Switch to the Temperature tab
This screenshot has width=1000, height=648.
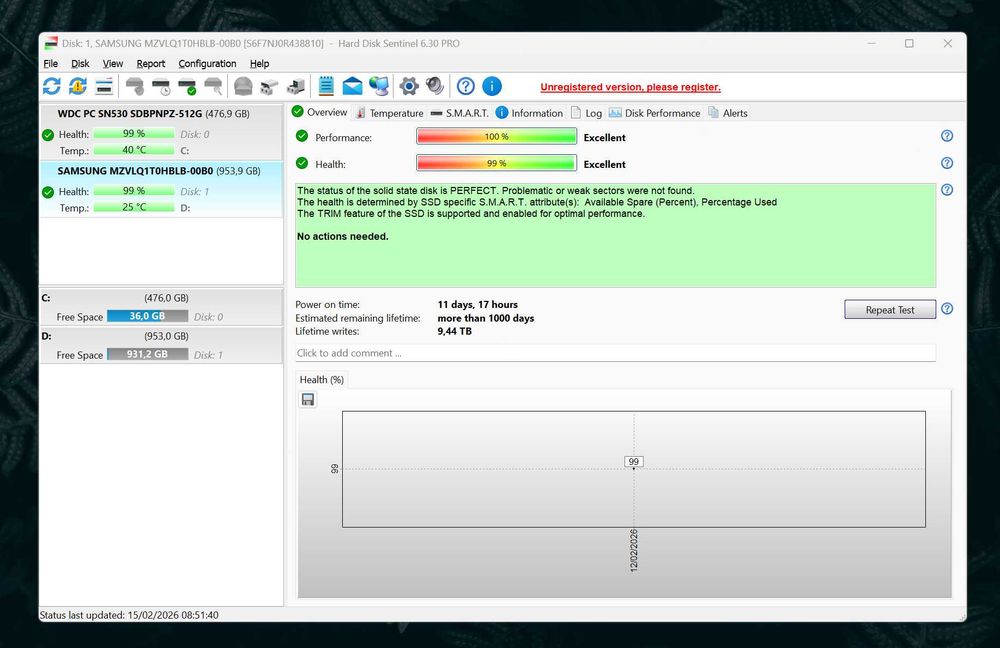tap(389, 113)
